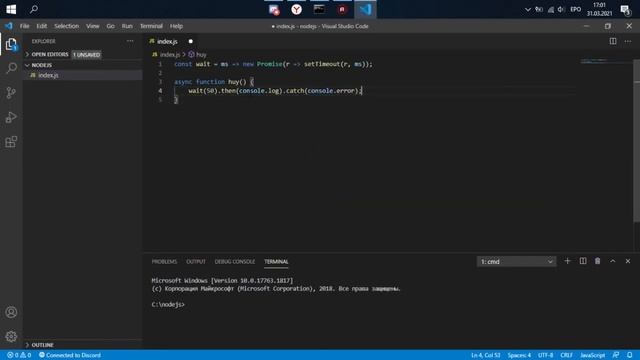Open the Terminal menu

coord(151,26)
